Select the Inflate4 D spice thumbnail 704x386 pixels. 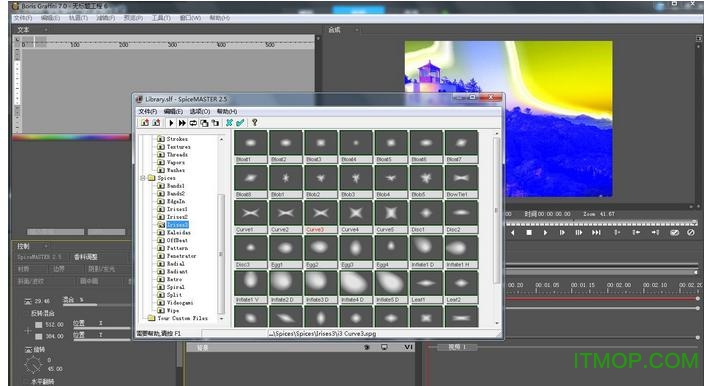pos(356,287)
